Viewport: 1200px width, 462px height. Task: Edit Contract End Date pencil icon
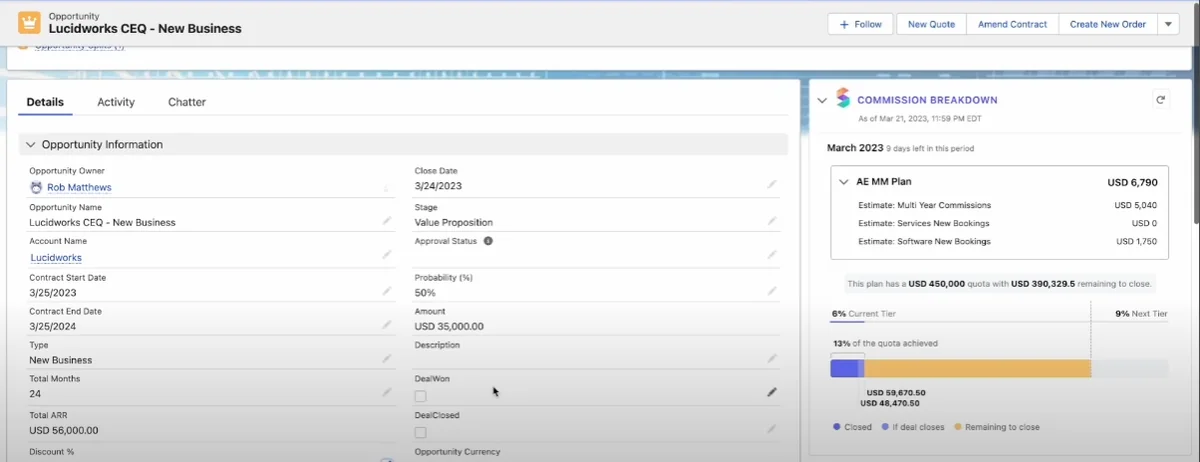(x=387, y=325)
